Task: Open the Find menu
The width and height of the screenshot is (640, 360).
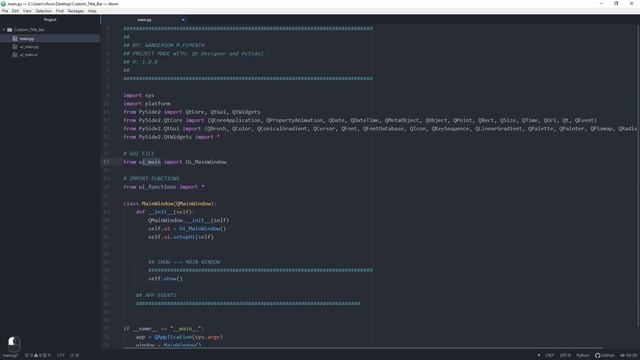Action: coord(60,11)
